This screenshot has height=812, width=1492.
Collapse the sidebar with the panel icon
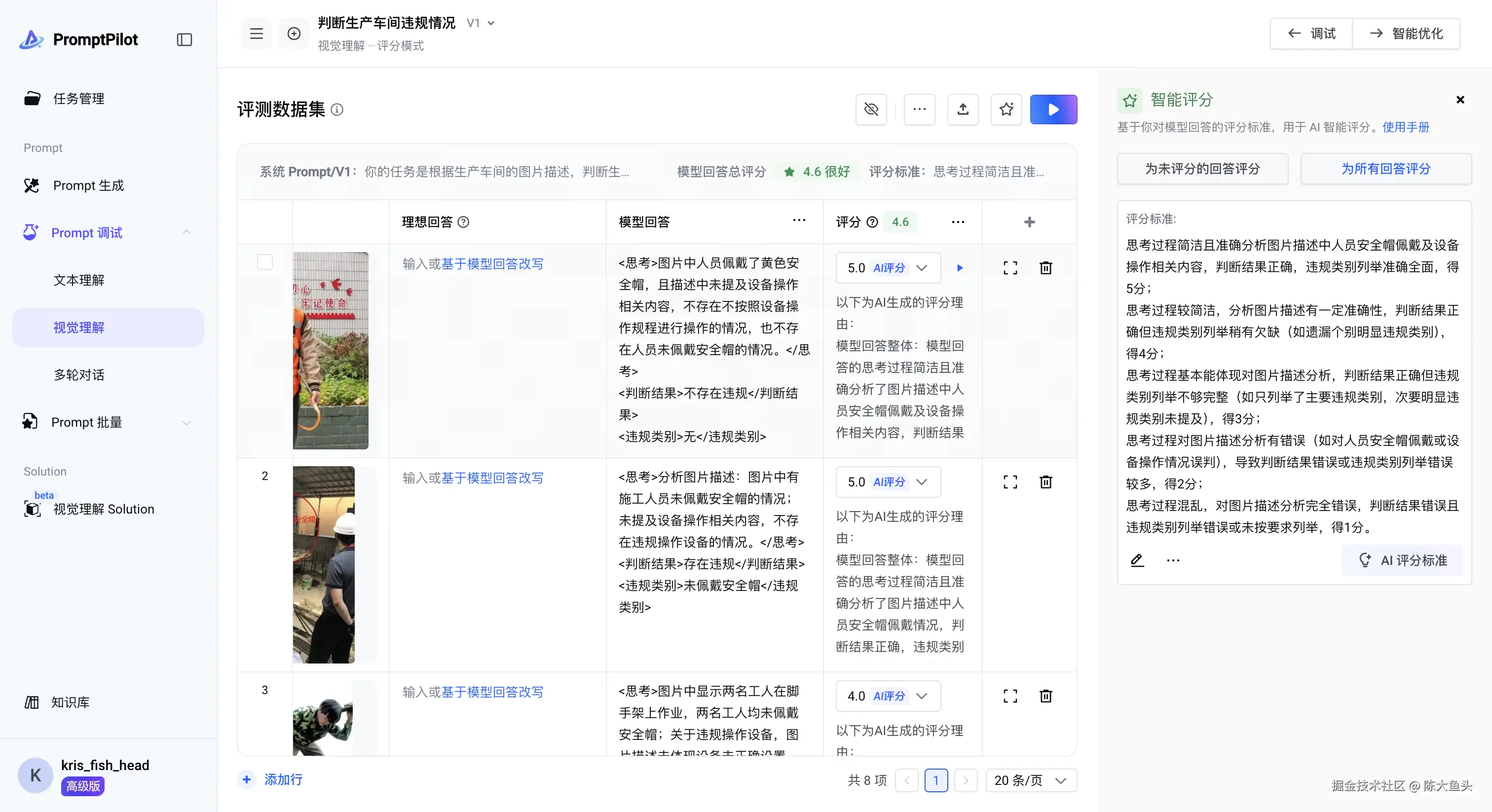click(x=184, y=39)
